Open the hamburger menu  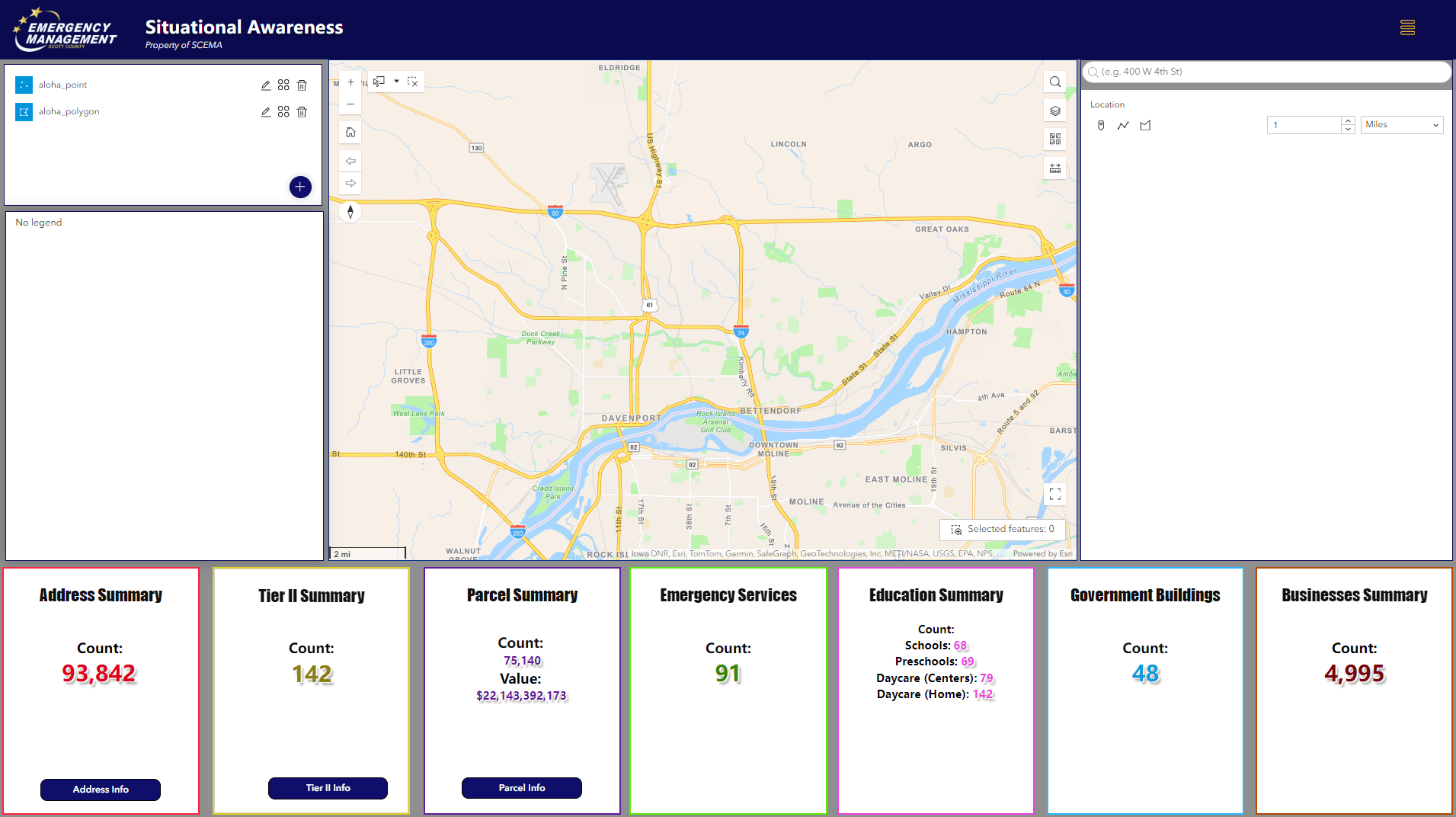(1407, 27)
